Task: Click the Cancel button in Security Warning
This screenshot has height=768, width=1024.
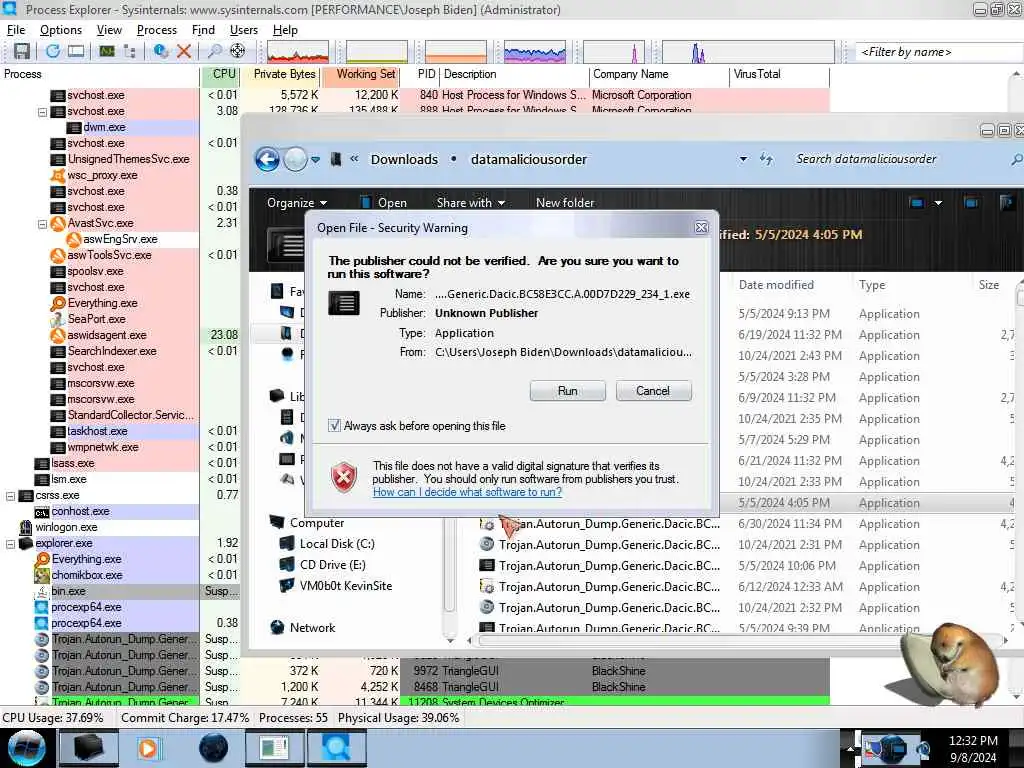Action: coord(653,391)
